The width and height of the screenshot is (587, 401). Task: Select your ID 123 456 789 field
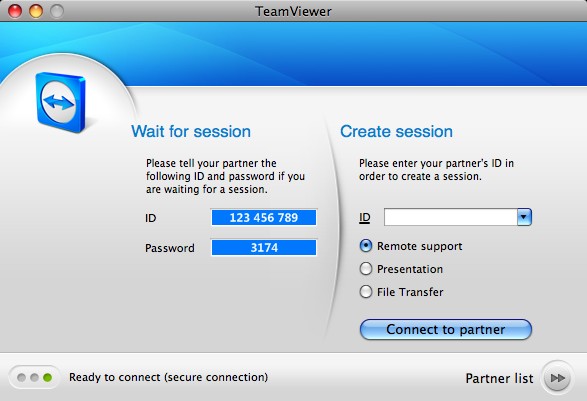pyautogui.click(x=264, y=218)
